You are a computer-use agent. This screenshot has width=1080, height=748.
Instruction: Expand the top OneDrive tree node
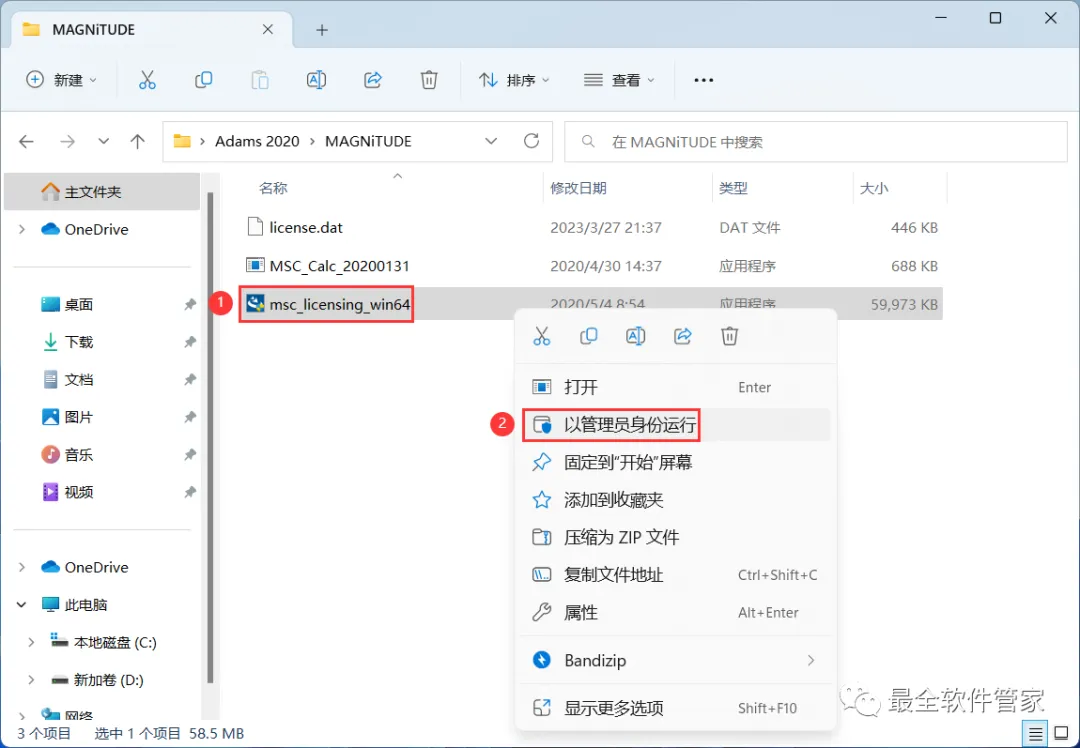tap(21, 229)
